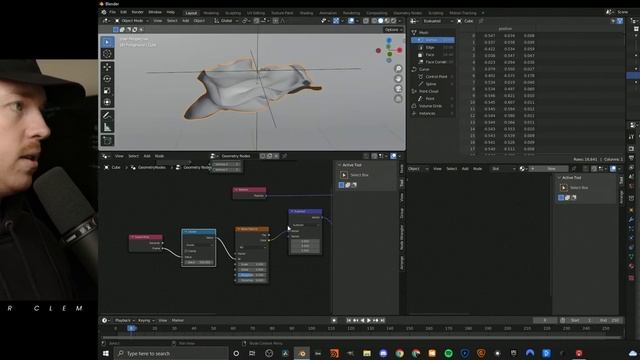Enable solid viewport shading mode
This screenshot has height=360, width=640.
[x=380, y=21]
